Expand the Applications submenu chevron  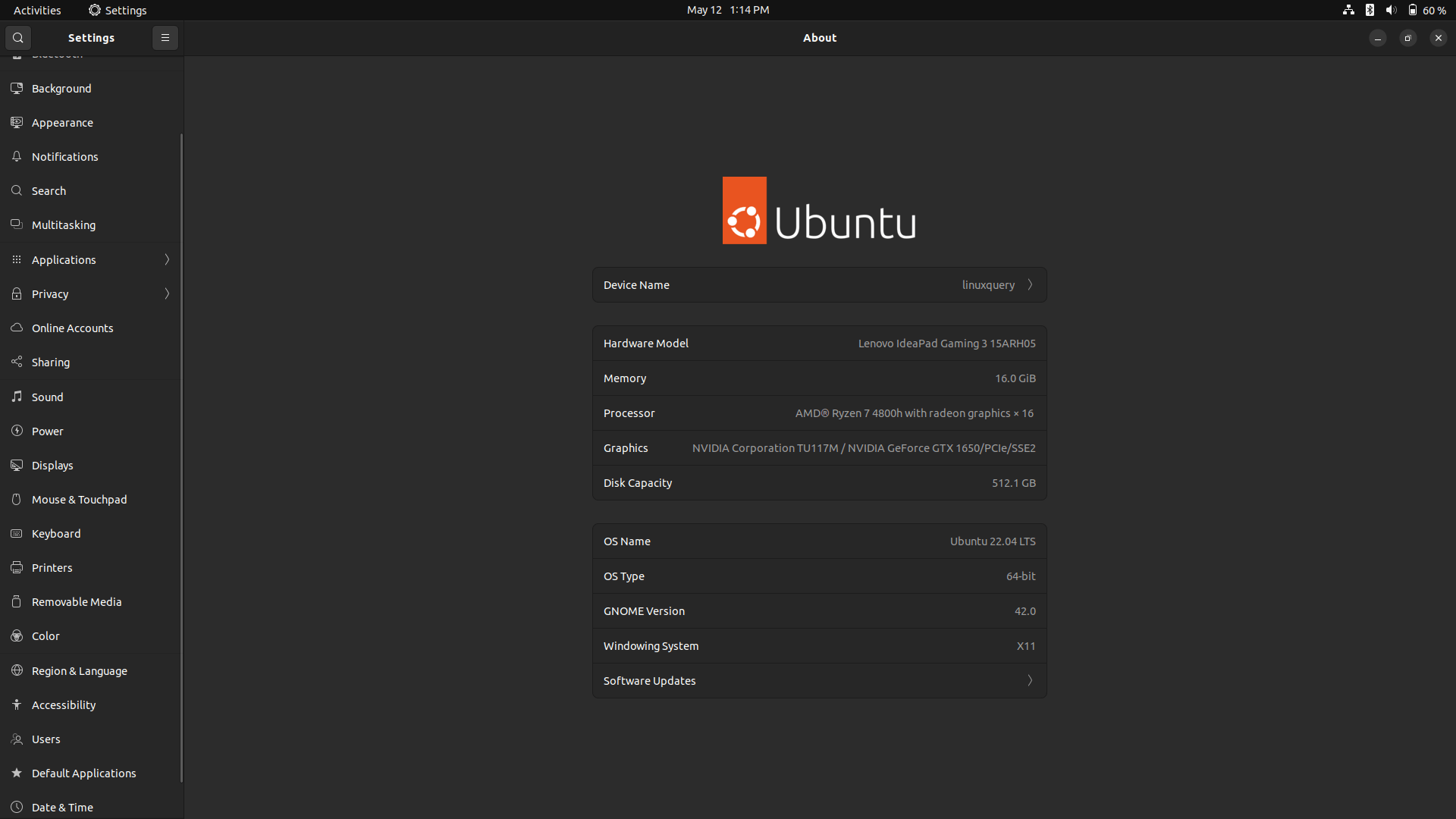(167, 259)
